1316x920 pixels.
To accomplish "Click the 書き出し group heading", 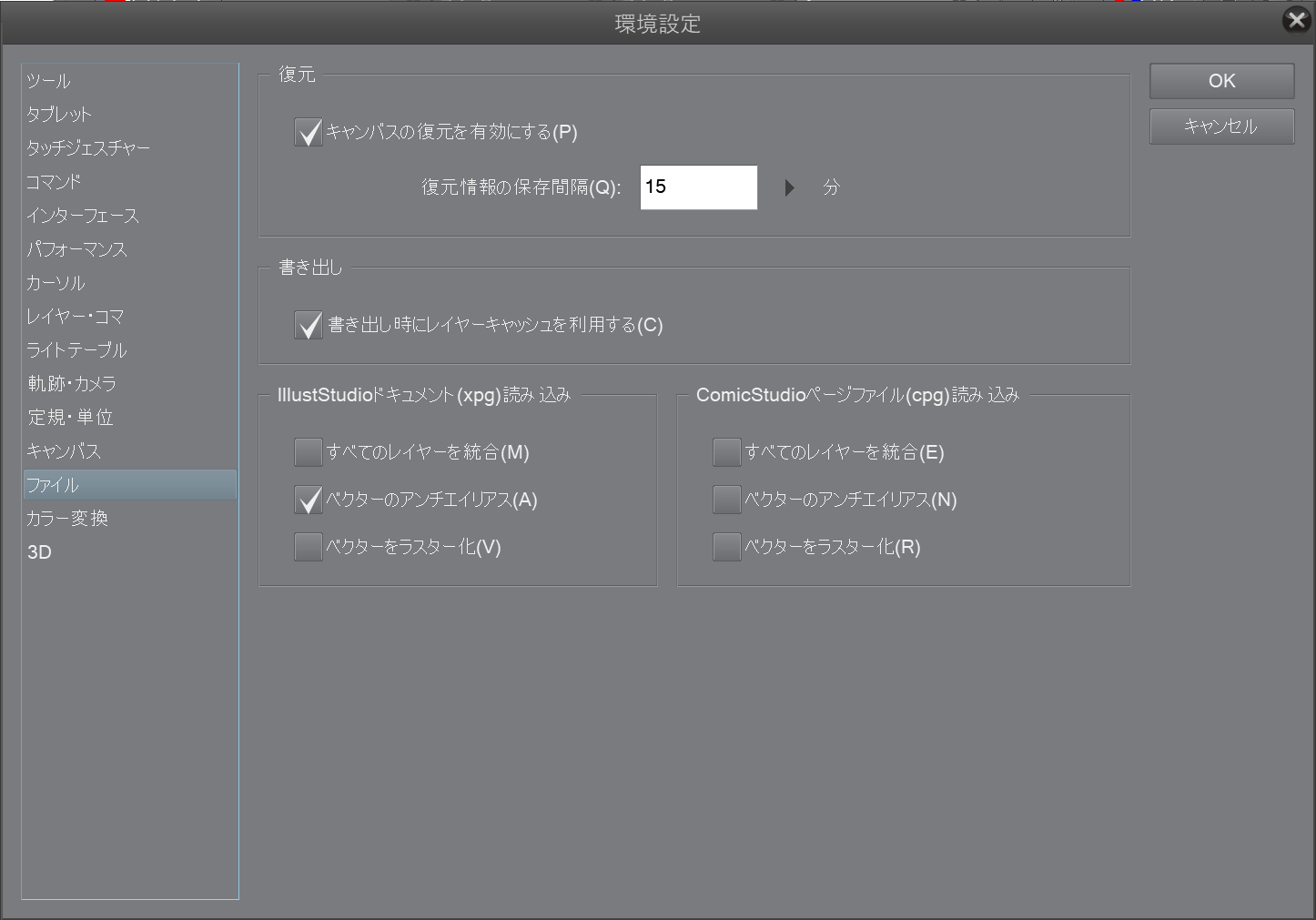I will (310, 268).
